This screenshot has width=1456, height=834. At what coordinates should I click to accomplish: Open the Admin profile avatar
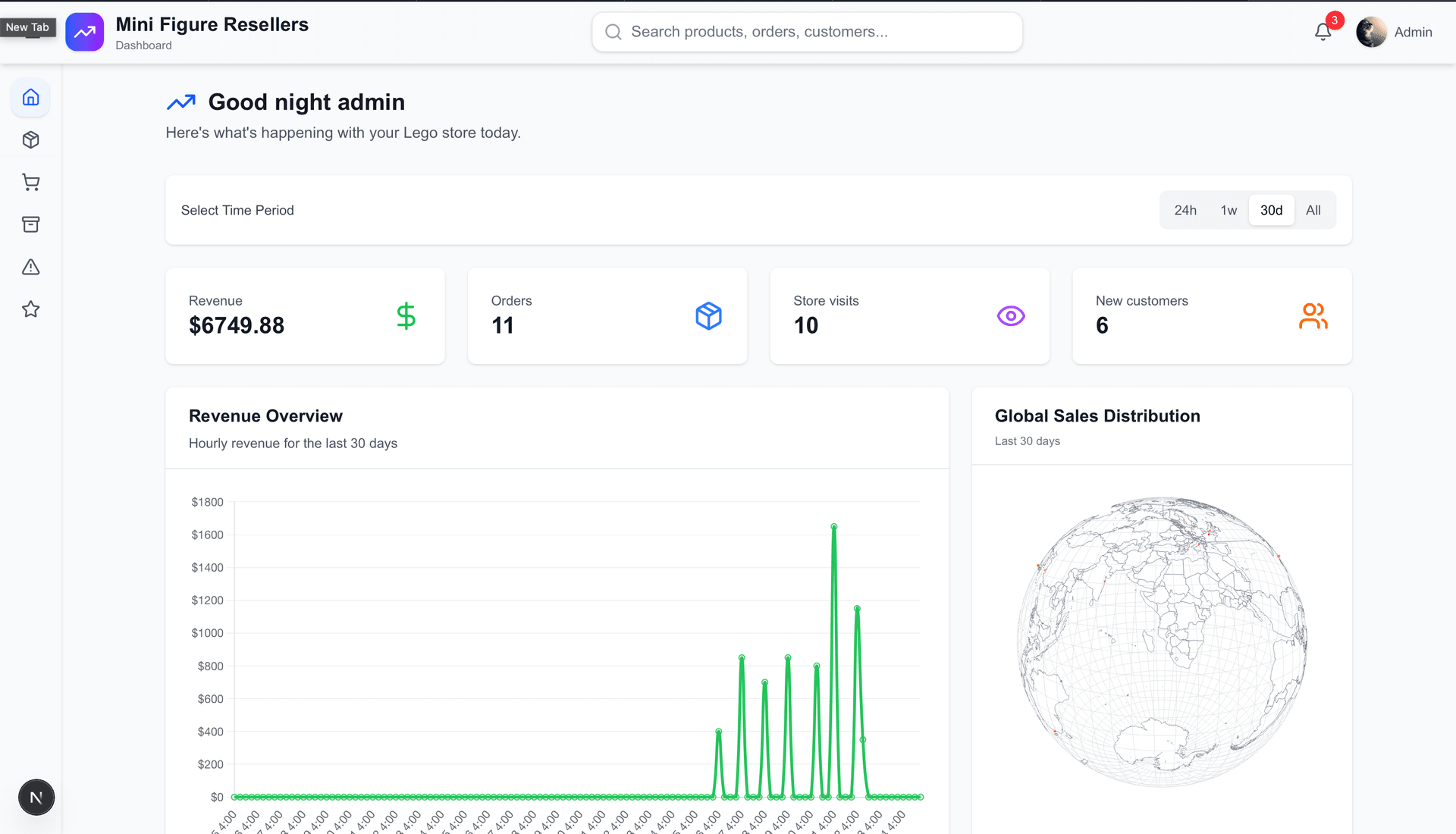[1371, 32]
